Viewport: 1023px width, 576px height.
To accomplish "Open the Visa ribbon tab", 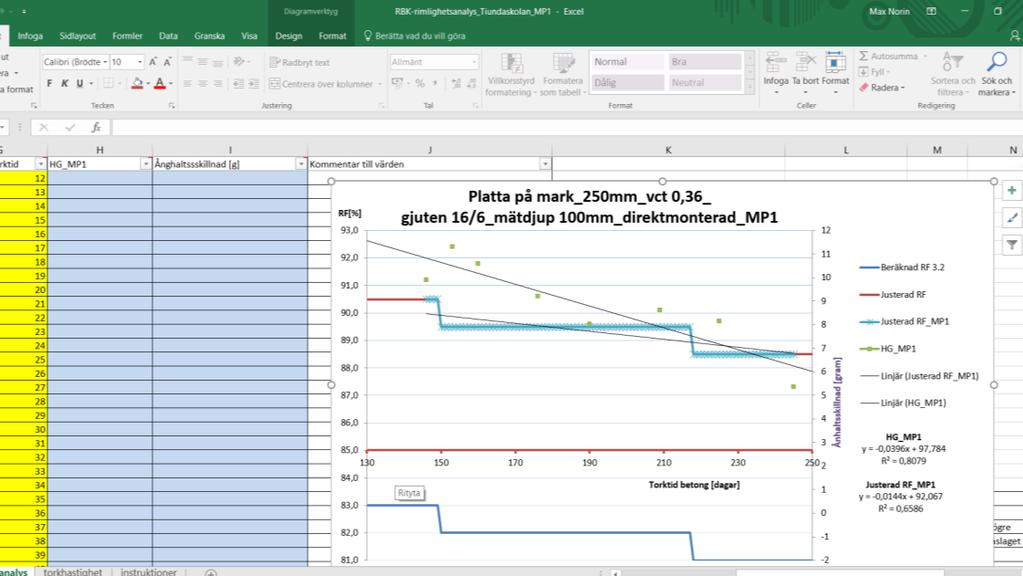I will [249, 36].
